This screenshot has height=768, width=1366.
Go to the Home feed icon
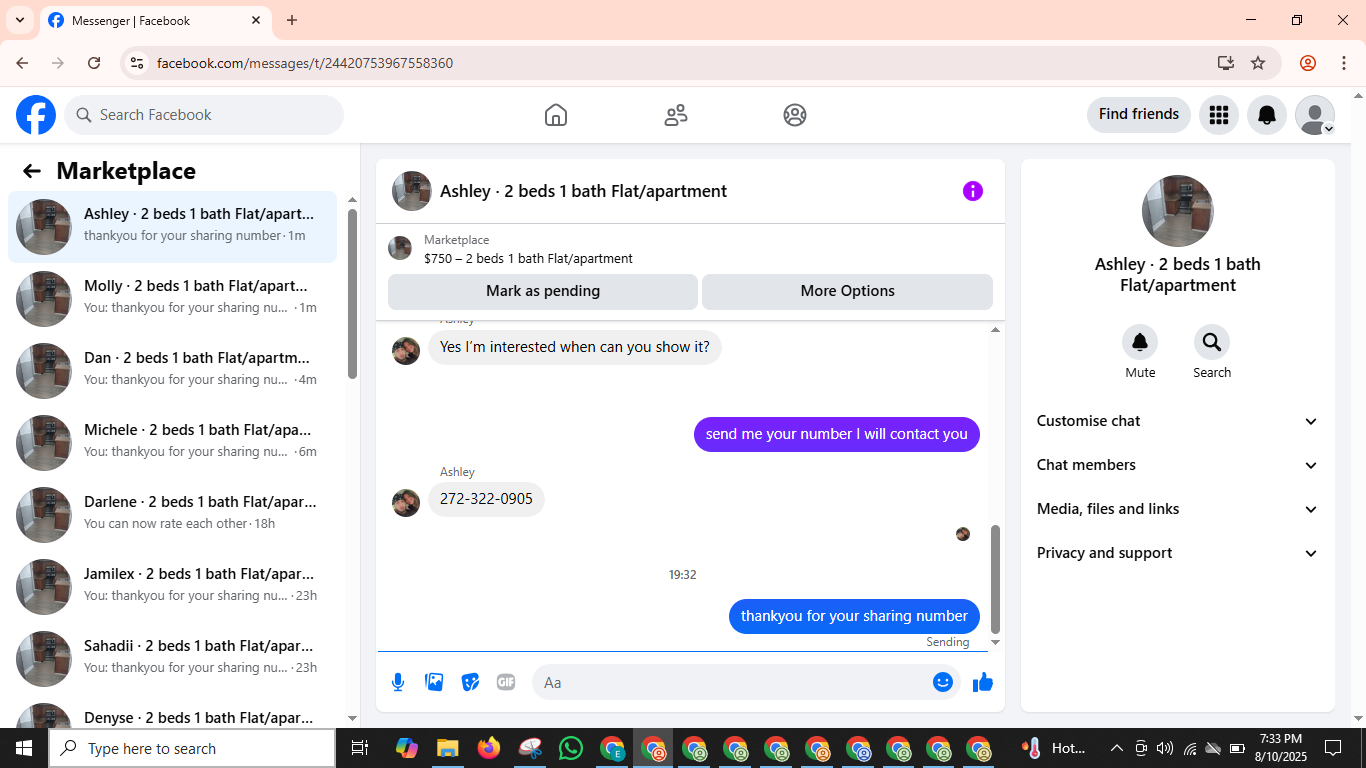click(x=556, y=115)
